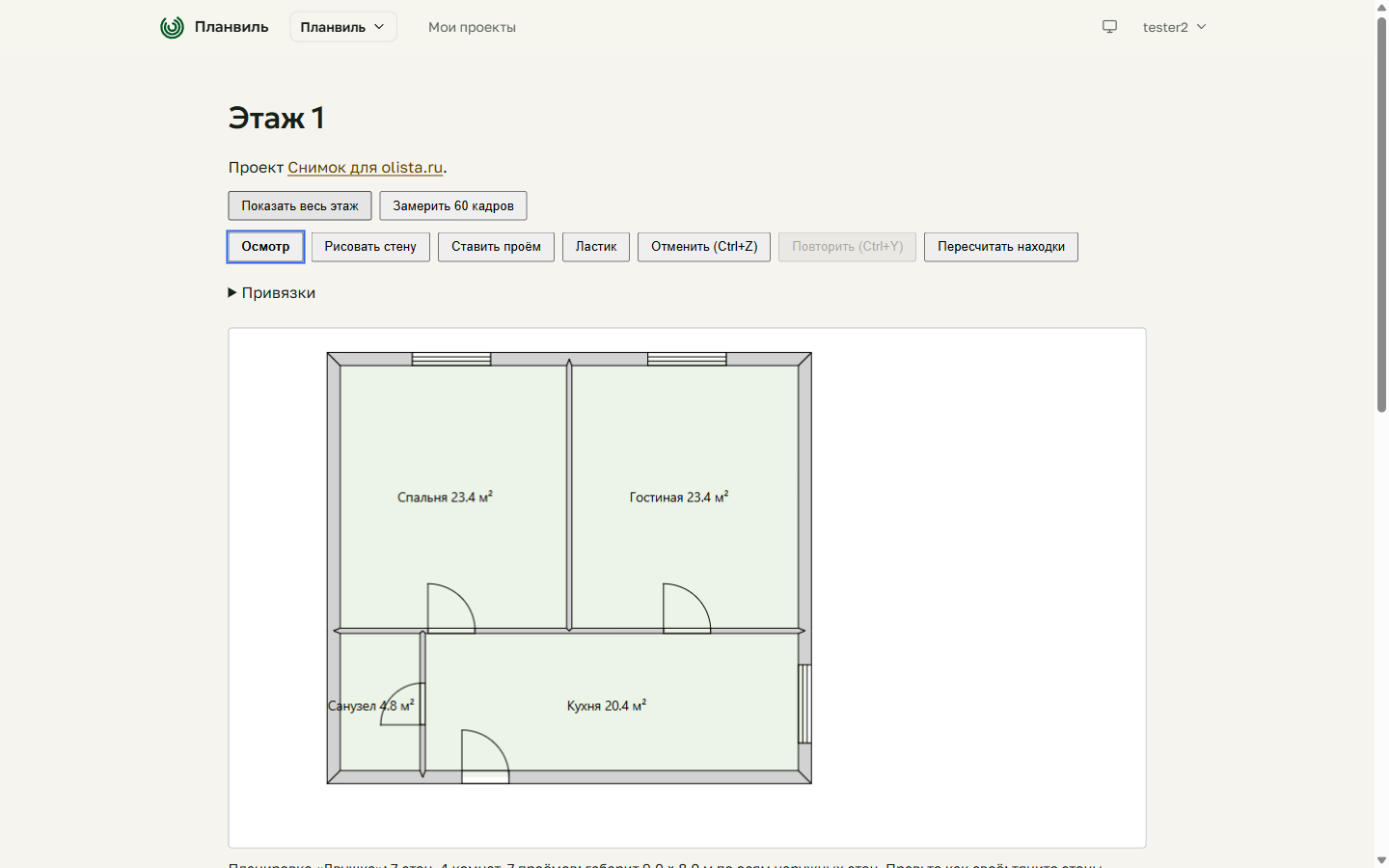1389x868 pixels.
Task: Select the window above Гостиная
Action: click(687, 360)
